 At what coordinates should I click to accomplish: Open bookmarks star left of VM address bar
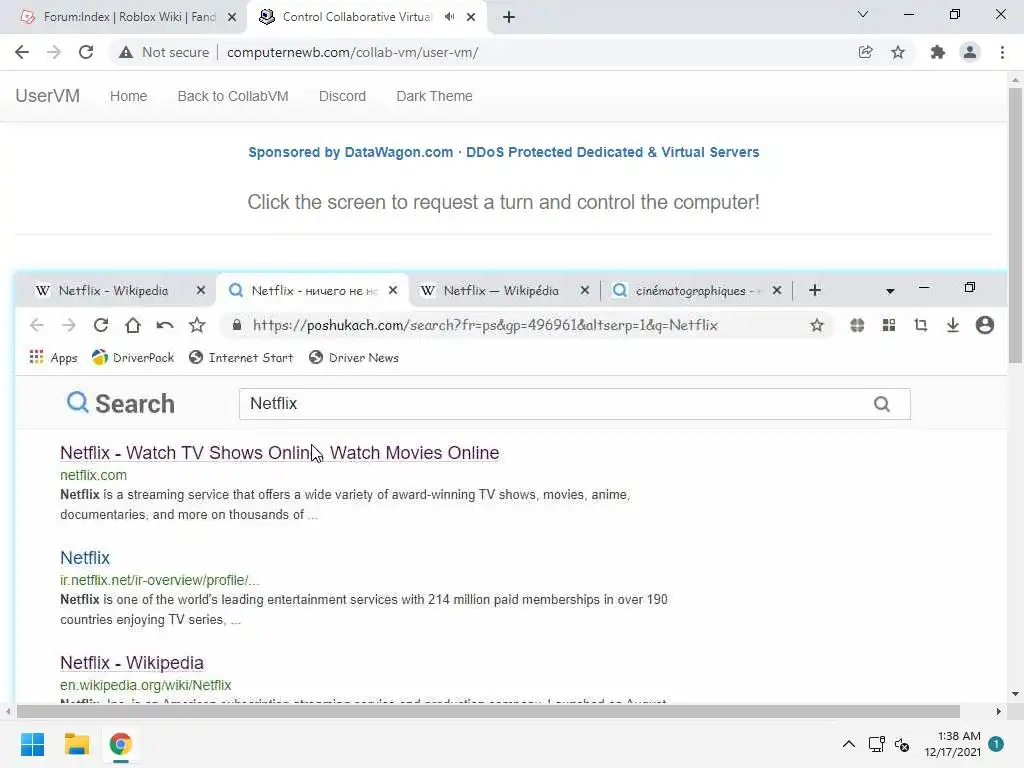197,325
